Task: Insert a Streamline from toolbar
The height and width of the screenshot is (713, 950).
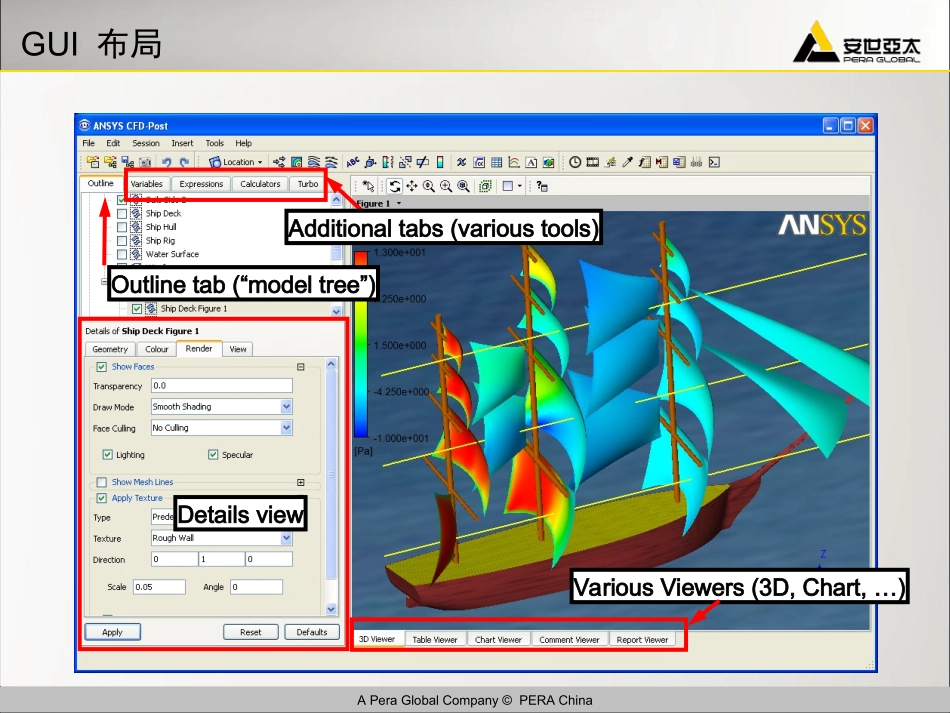Action: [314, 162]
